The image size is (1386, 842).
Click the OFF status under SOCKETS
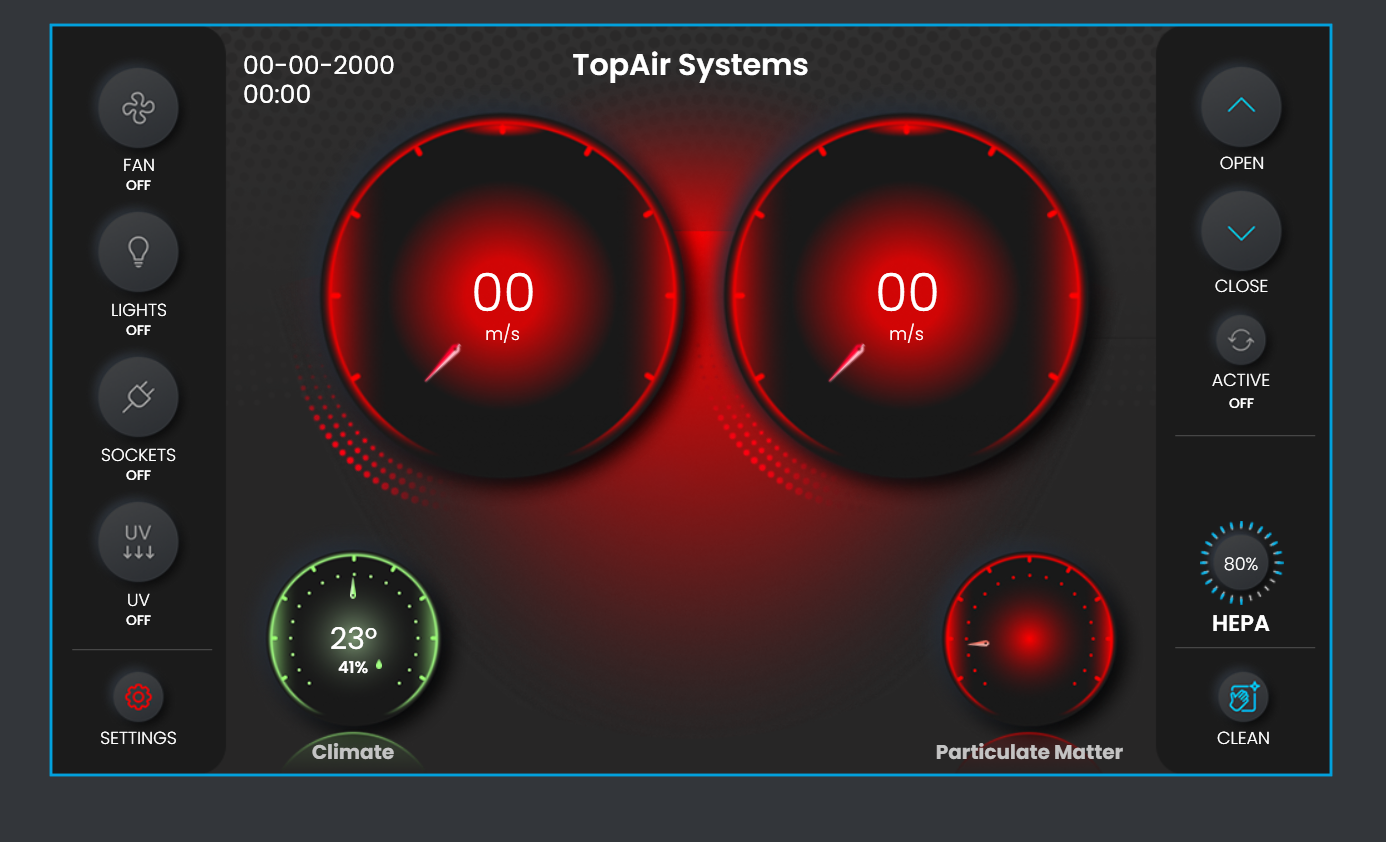(138, 475)
